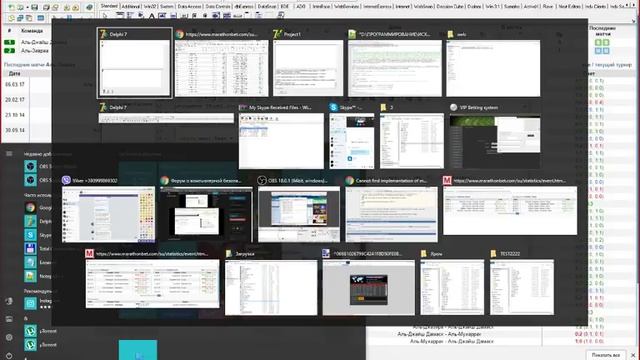Image resolution: width=640 pixels, height=360 pixels.
Task: Switch to the Standard palette tab in Delphi
Action: coord(109,6)
